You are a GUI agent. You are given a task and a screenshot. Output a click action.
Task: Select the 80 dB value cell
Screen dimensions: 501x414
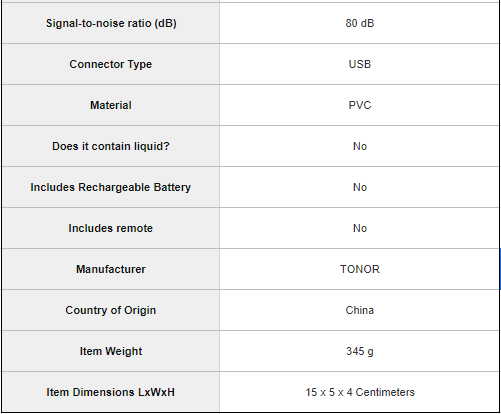click(360, 23)
